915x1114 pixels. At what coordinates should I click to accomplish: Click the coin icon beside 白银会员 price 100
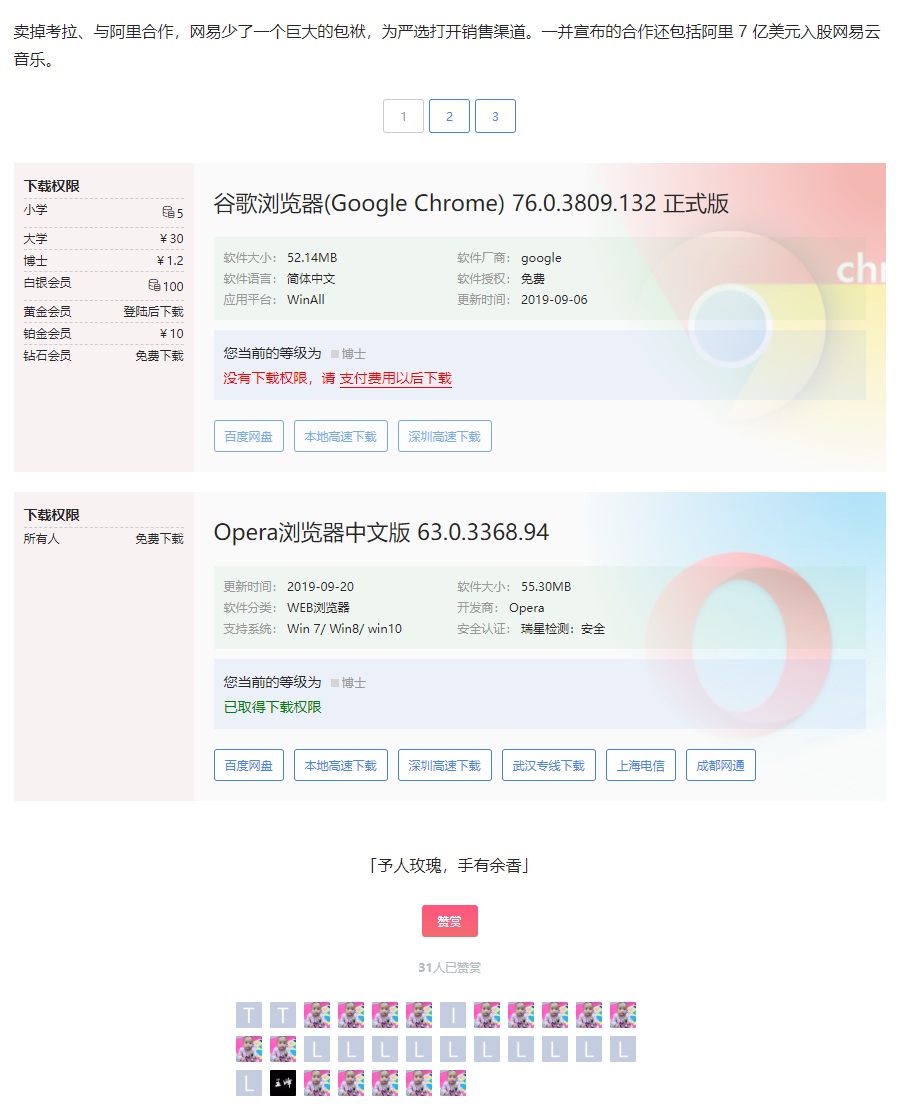[x=154, y=285]
